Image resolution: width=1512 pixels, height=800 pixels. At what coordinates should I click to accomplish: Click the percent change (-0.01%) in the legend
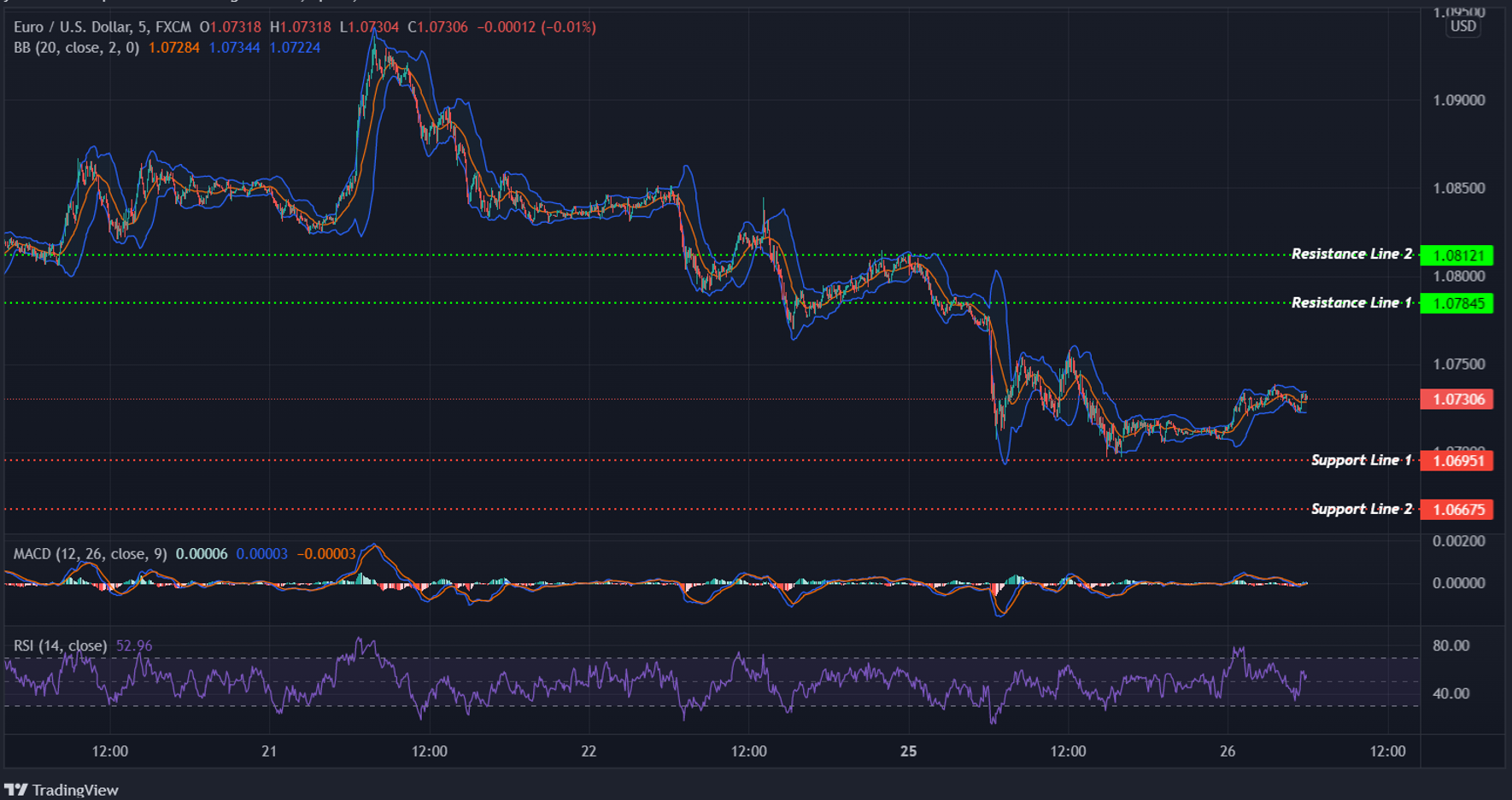(x=567, y=26)
